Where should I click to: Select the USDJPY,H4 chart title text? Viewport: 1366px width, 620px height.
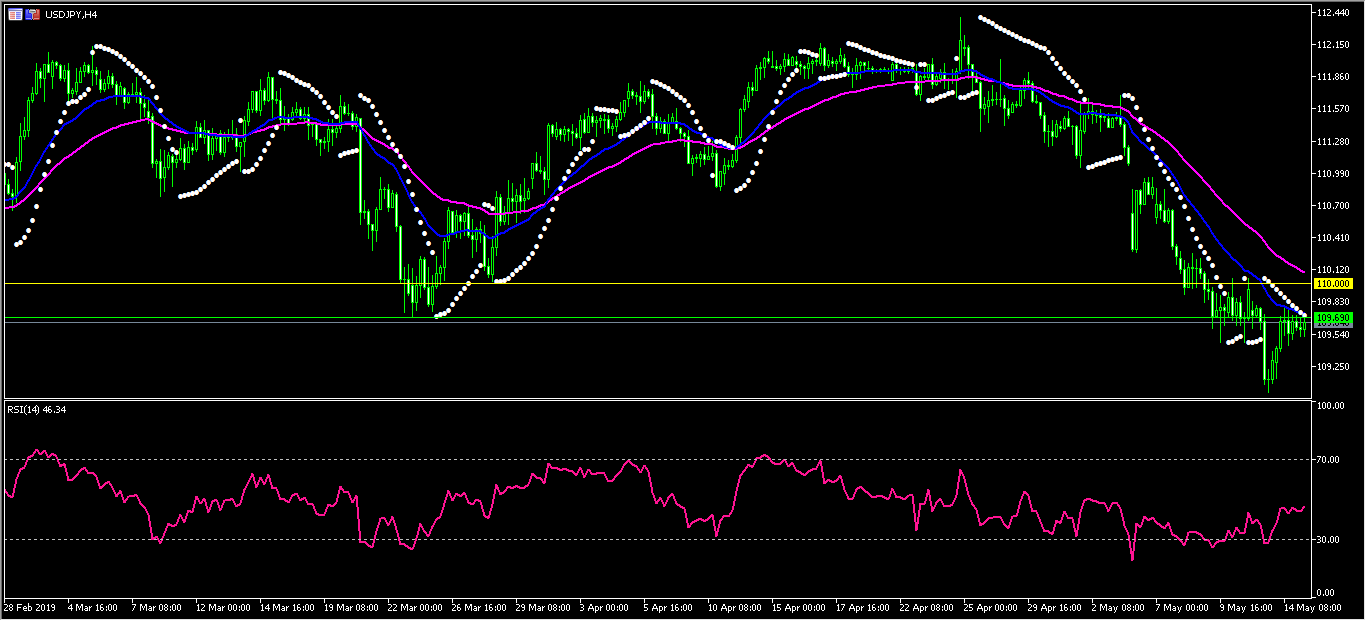coord(71,15)
